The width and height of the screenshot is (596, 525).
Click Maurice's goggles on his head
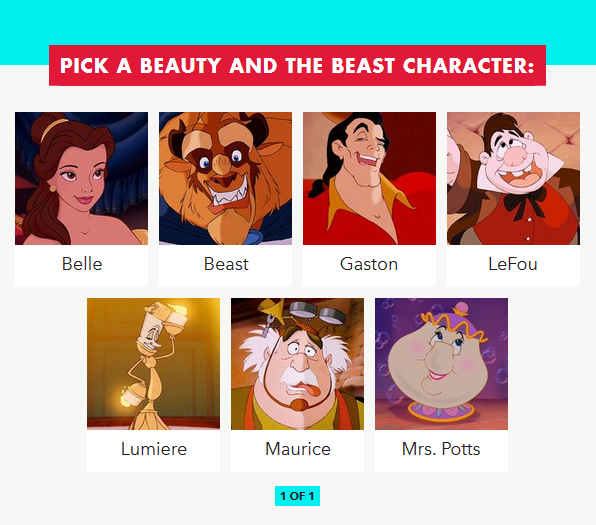317,312
